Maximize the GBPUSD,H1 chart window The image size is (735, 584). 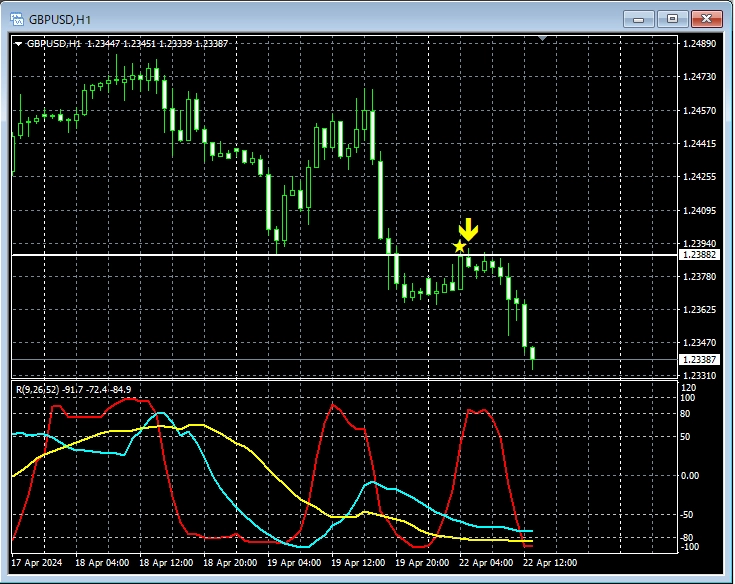(672, 18)
